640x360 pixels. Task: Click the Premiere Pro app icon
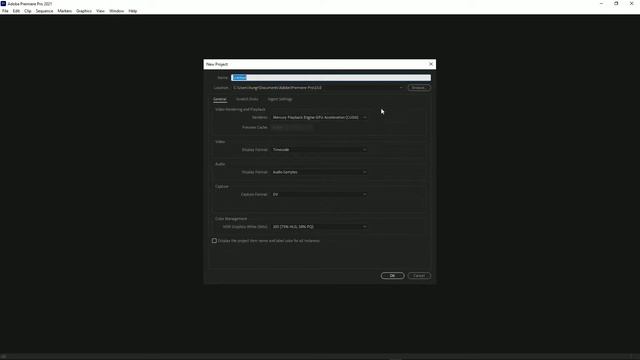click(x=3, y=3)
